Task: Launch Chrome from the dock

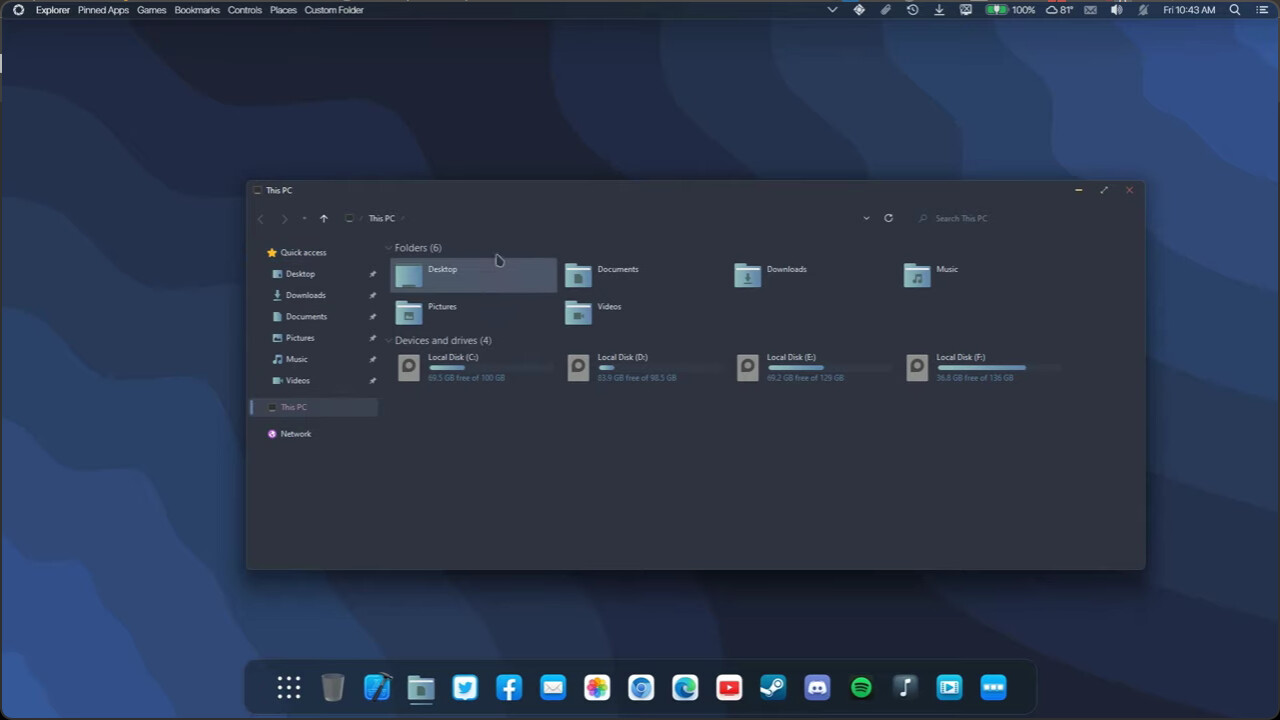Action: click(641, 687)
